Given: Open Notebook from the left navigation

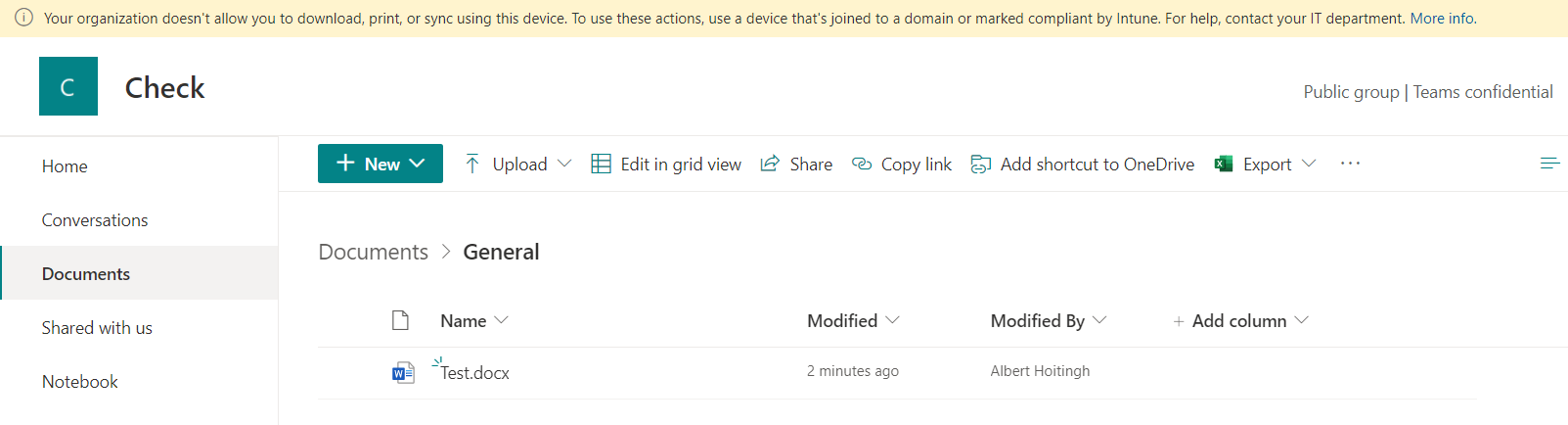Looking at the screenshot, I should [x=80, y=382].
